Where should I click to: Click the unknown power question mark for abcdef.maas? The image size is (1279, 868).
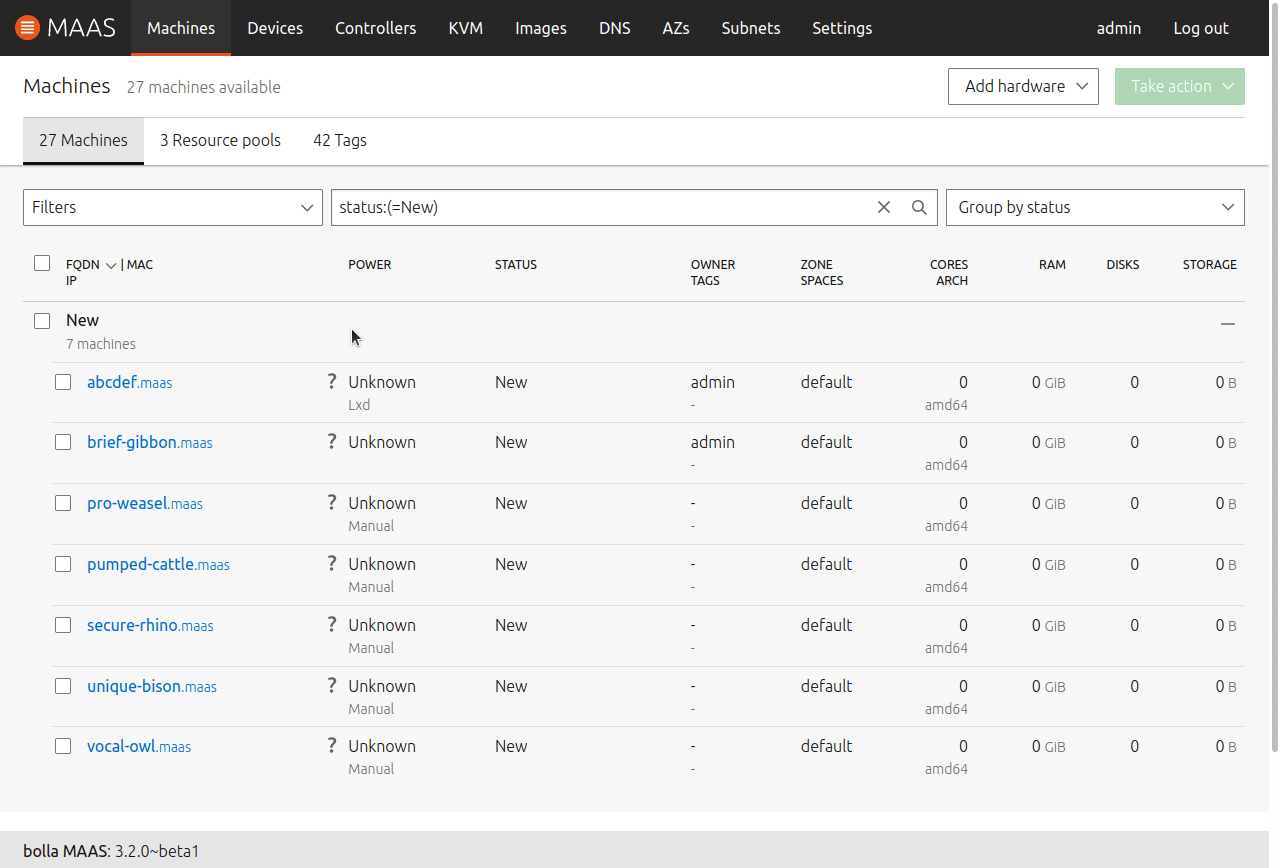point(332,381)
